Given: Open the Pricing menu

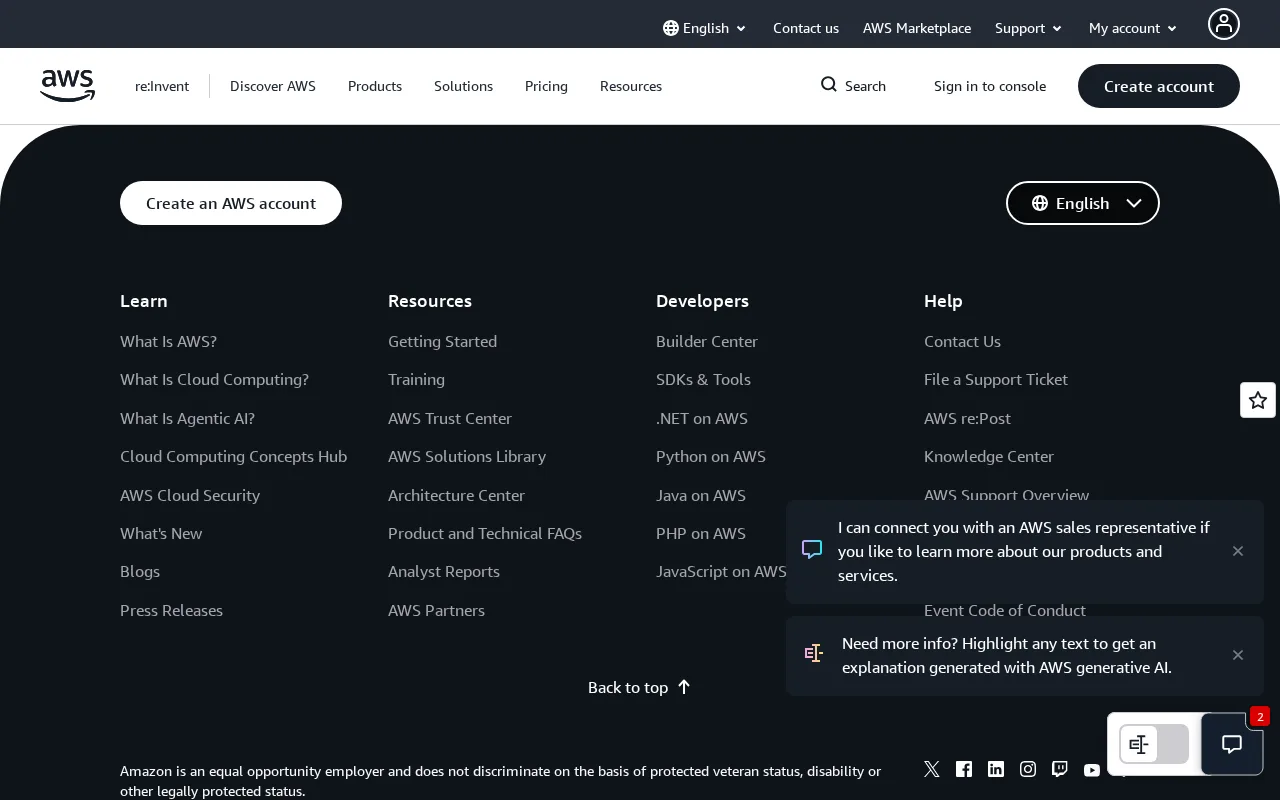Looking at the screenshot, I should [x=546, y=86].
